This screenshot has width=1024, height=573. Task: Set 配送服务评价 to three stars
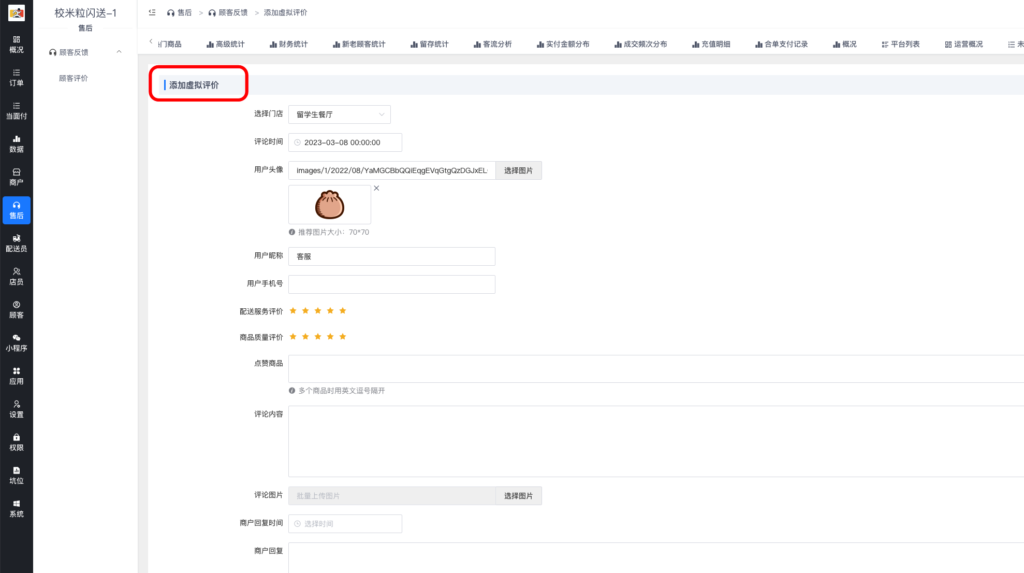318,311
